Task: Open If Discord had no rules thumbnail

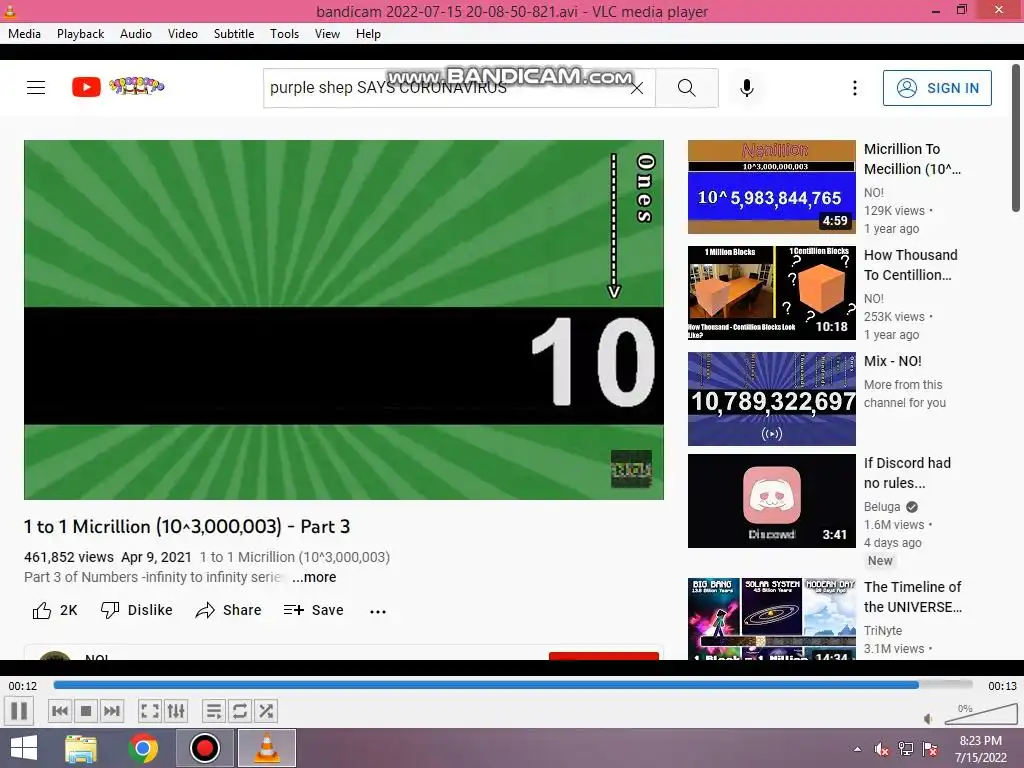Action: tap(771, 501)
